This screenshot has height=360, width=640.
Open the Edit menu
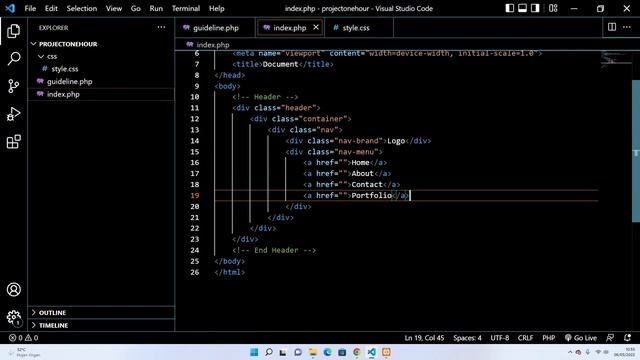(x=51, y=8)
